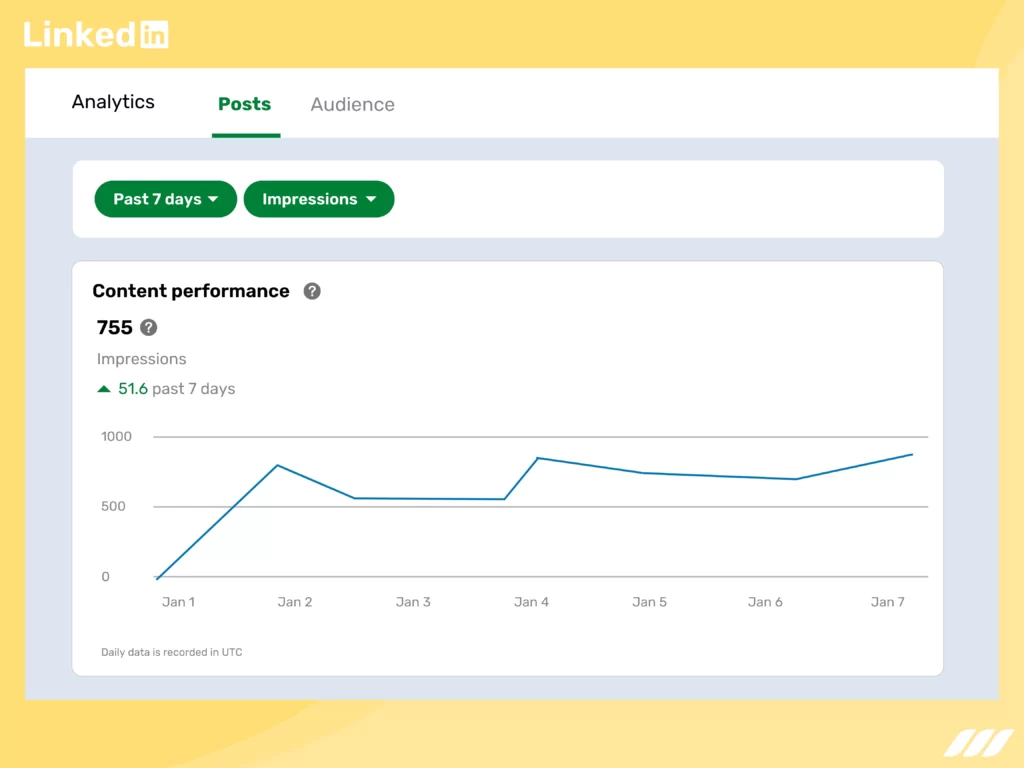Expand the Past 7 days dropdown
This screenshot has width=1024, height=768.
point(166,199)
